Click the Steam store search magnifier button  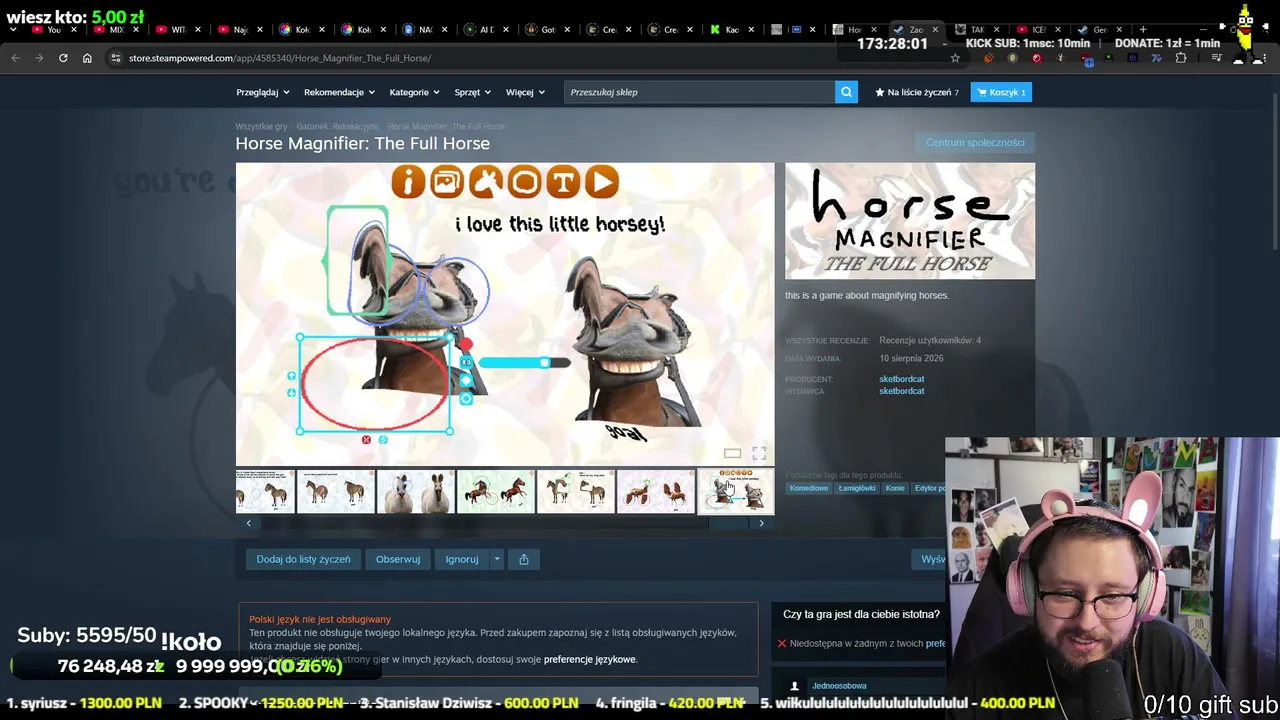(847, 92)
